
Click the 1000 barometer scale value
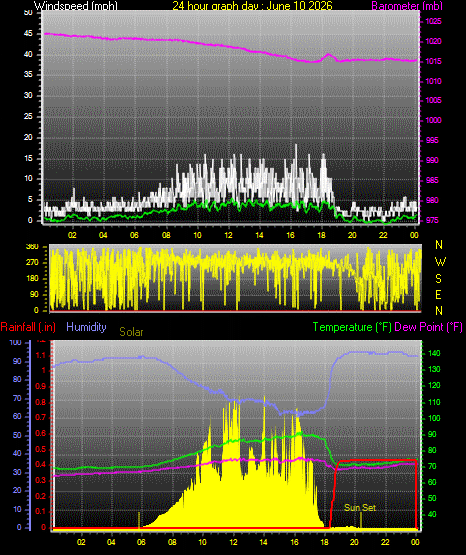pos(433,120)
